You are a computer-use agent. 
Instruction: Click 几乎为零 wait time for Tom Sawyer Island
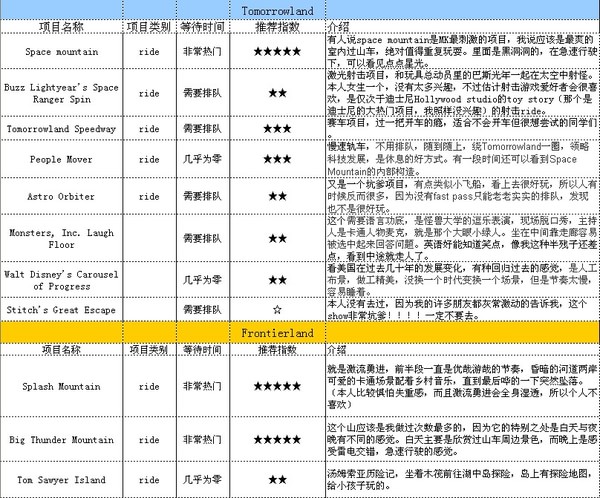[x=202, y=479]
